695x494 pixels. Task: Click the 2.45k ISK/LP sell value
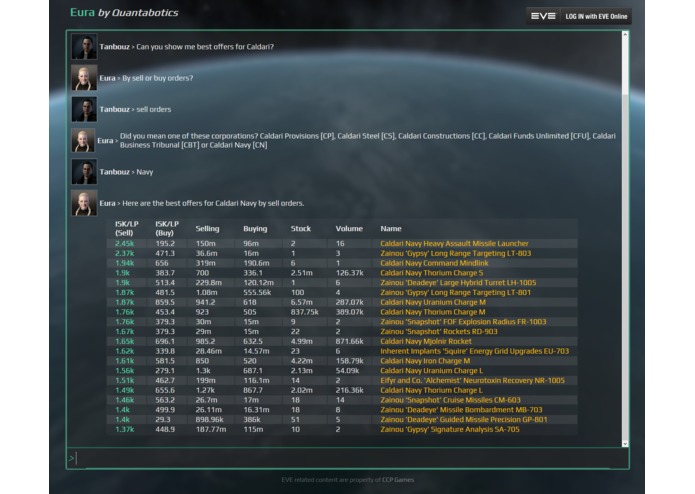[x=124, y=243]
